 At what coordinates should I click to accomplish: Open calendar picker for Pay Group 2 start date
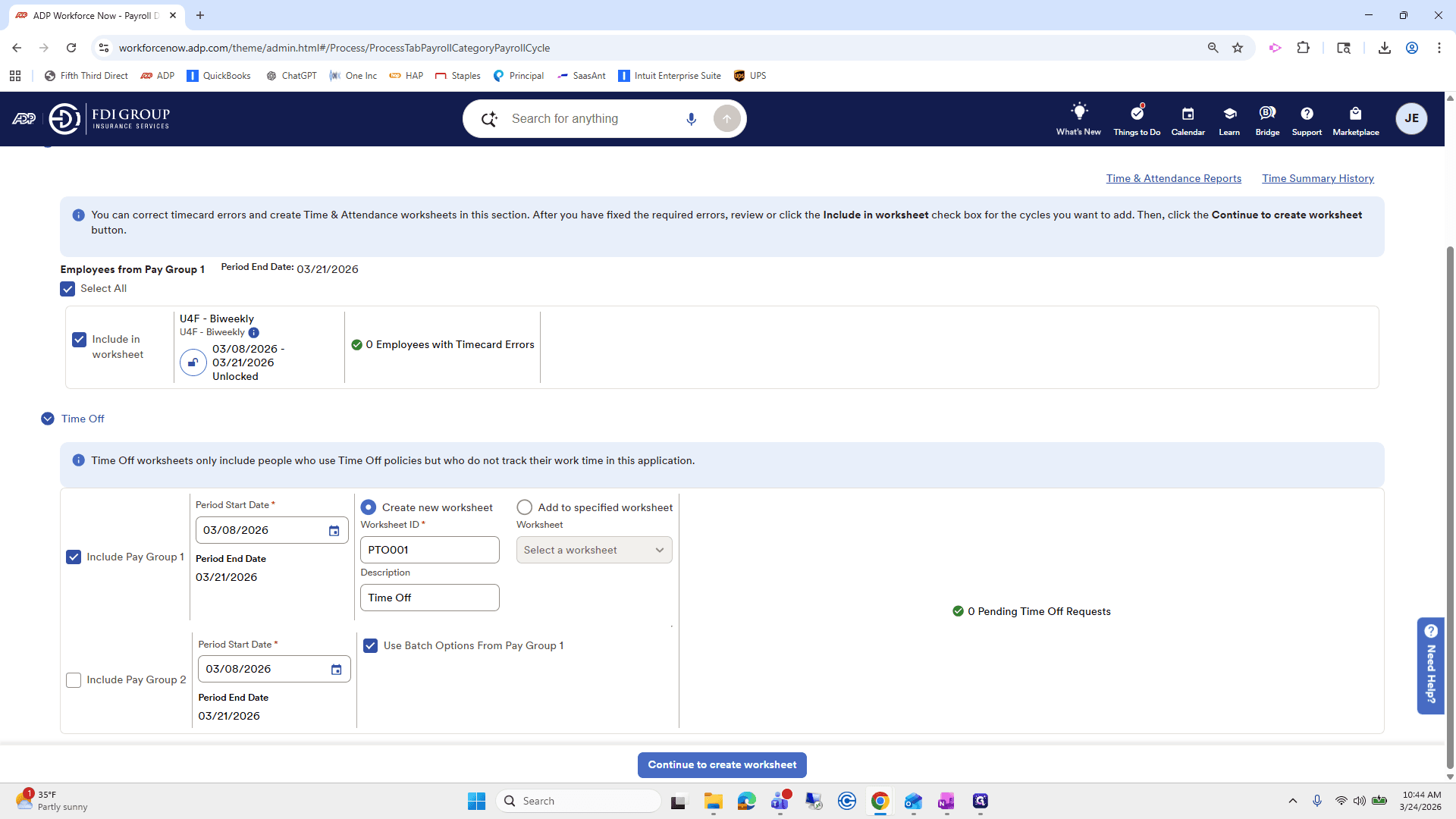tap(336, 670)
